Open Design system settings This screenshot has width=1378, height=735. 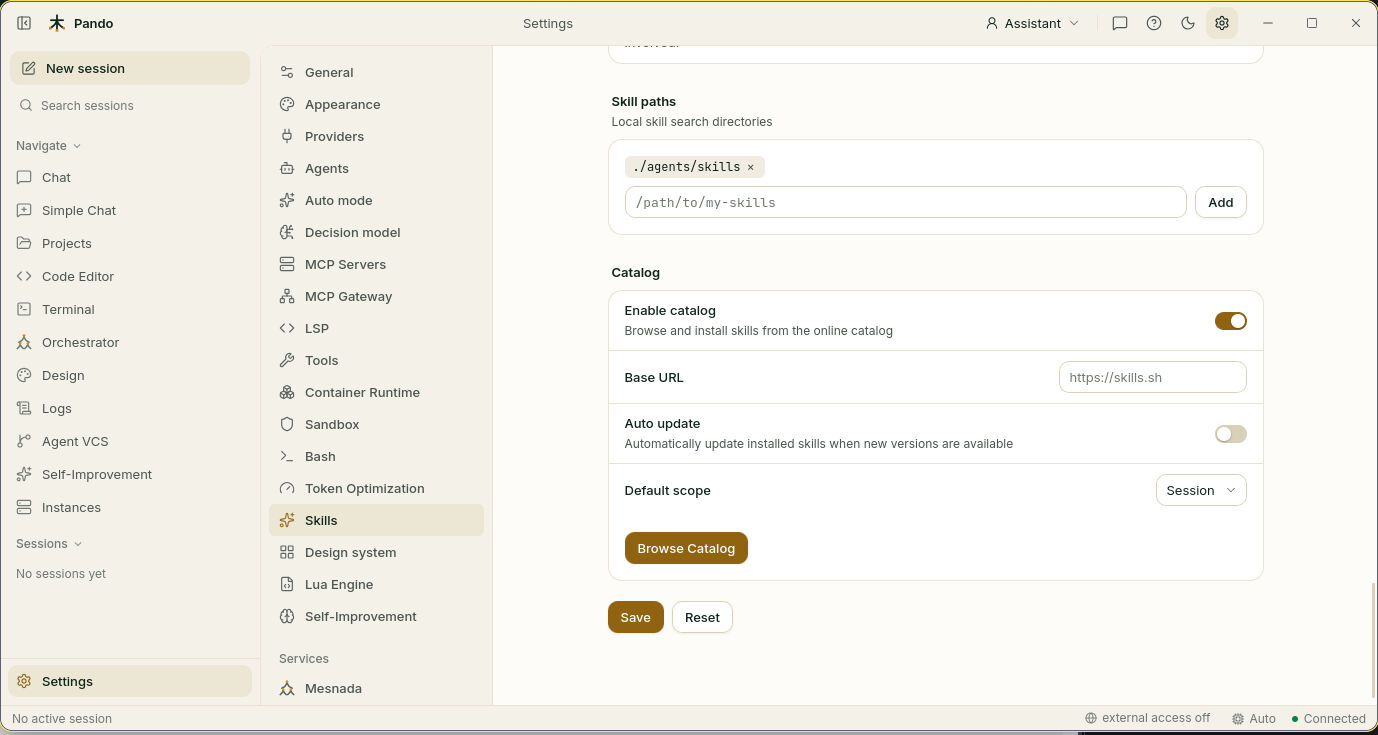(376, 552)
